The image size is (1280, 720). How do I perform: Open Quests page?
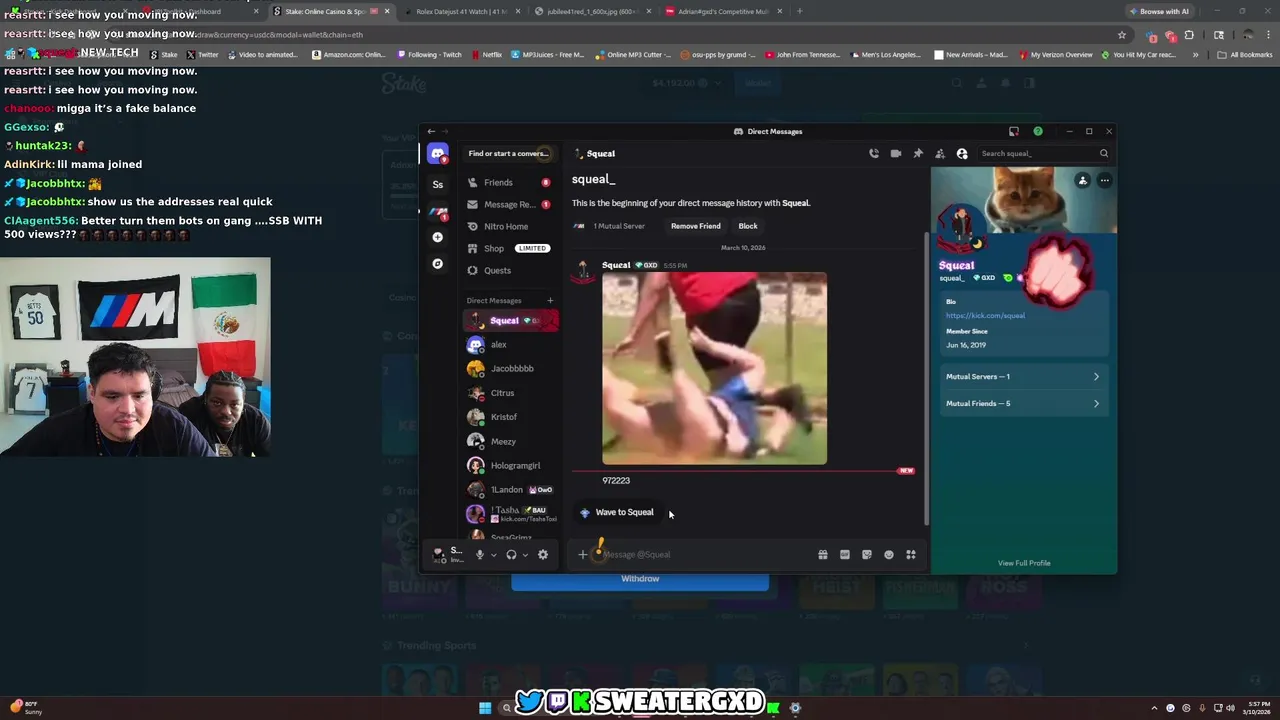(x=510, y=270)
